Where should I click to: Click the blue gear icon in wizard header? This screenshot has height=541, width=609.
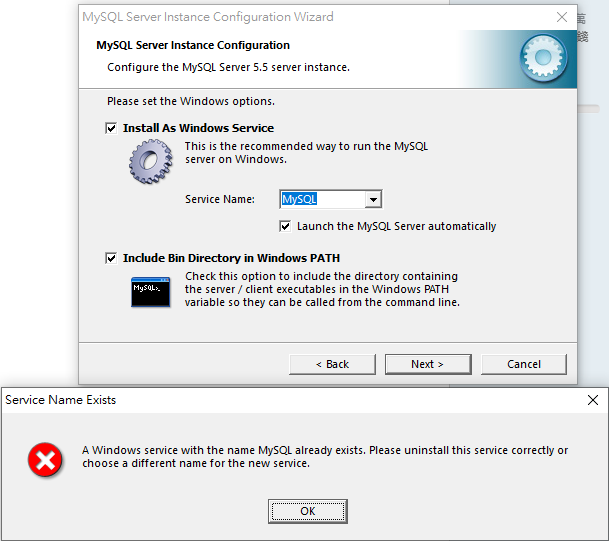point(543,58)
